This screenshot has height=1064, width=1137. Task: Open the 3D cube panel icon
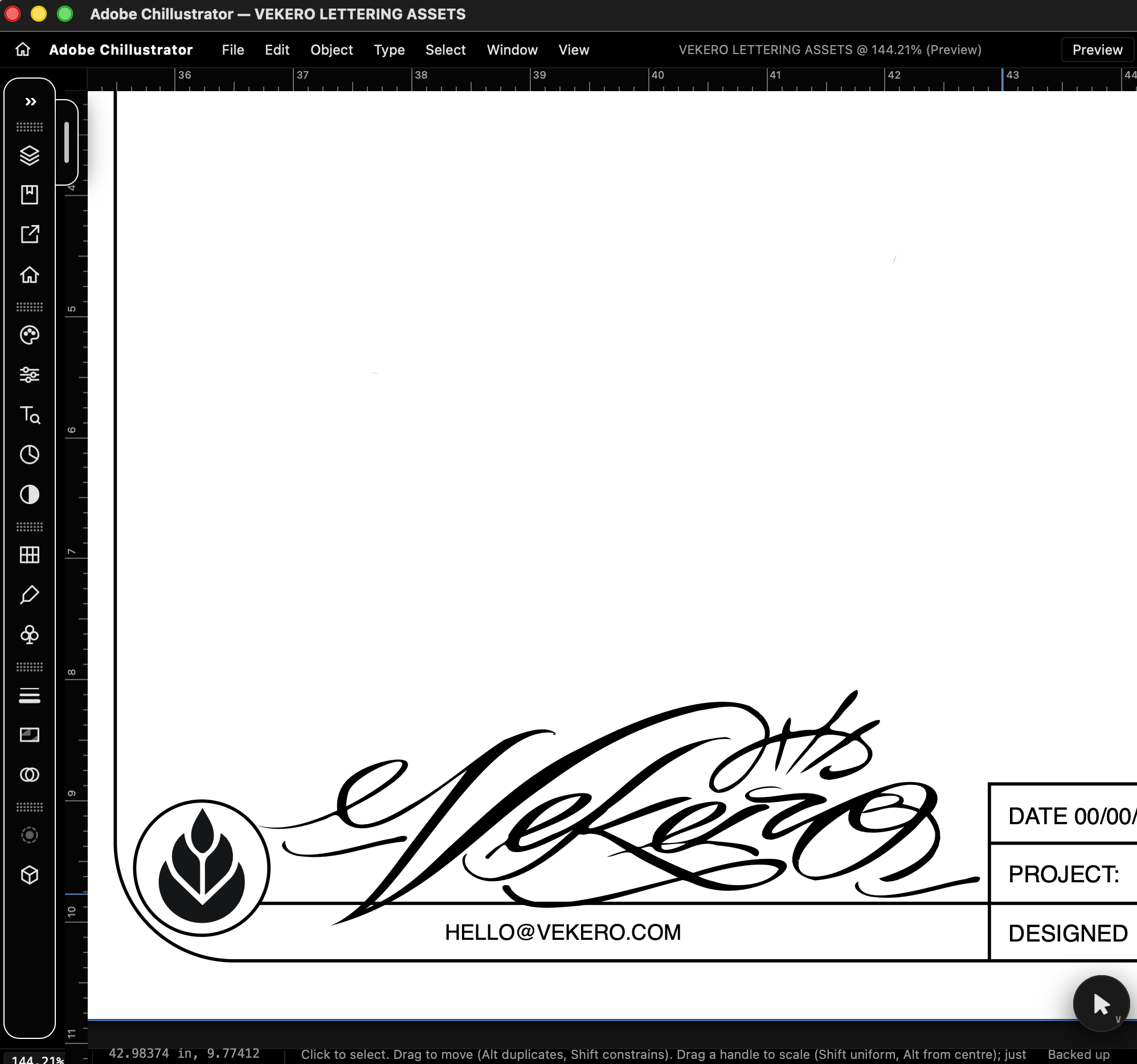click(x=30, y=875)
